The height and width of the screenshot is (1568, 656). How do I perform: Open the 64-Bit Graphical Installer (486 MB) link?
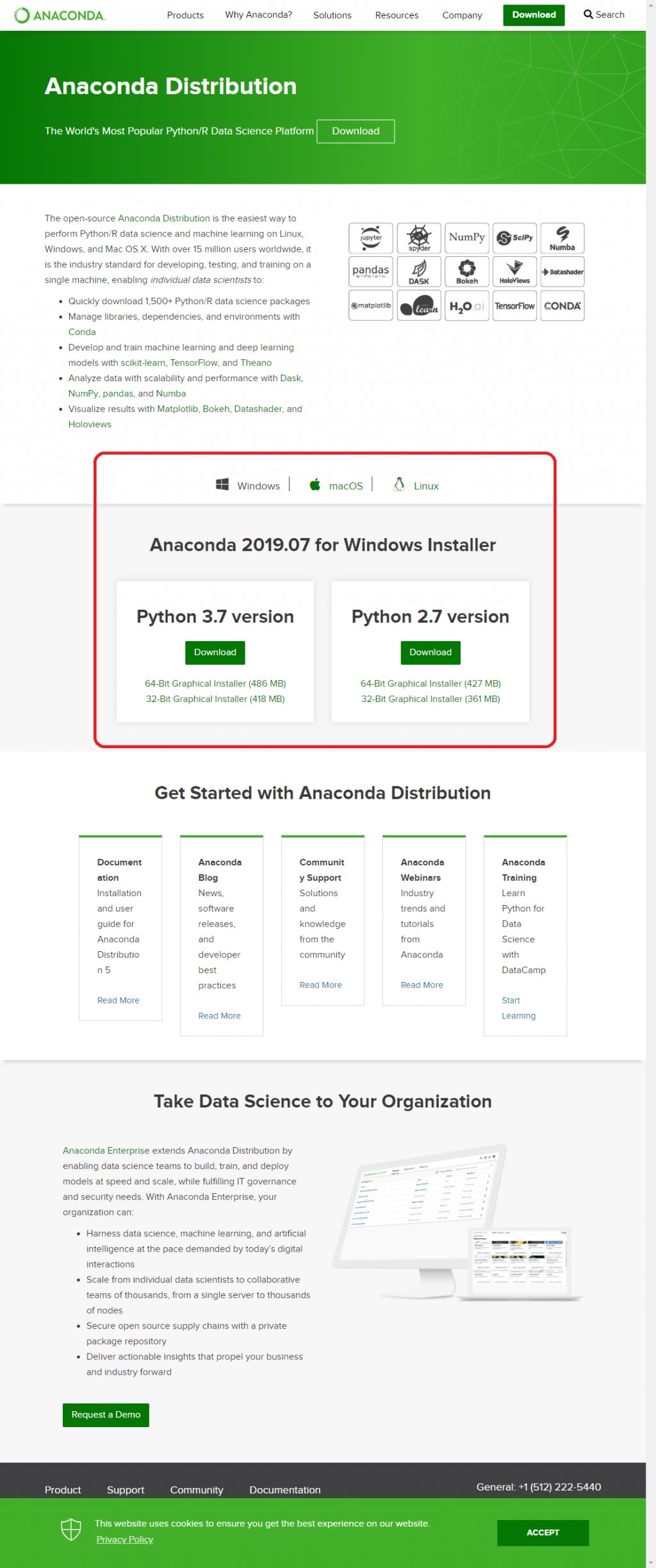tap(215, 683)
